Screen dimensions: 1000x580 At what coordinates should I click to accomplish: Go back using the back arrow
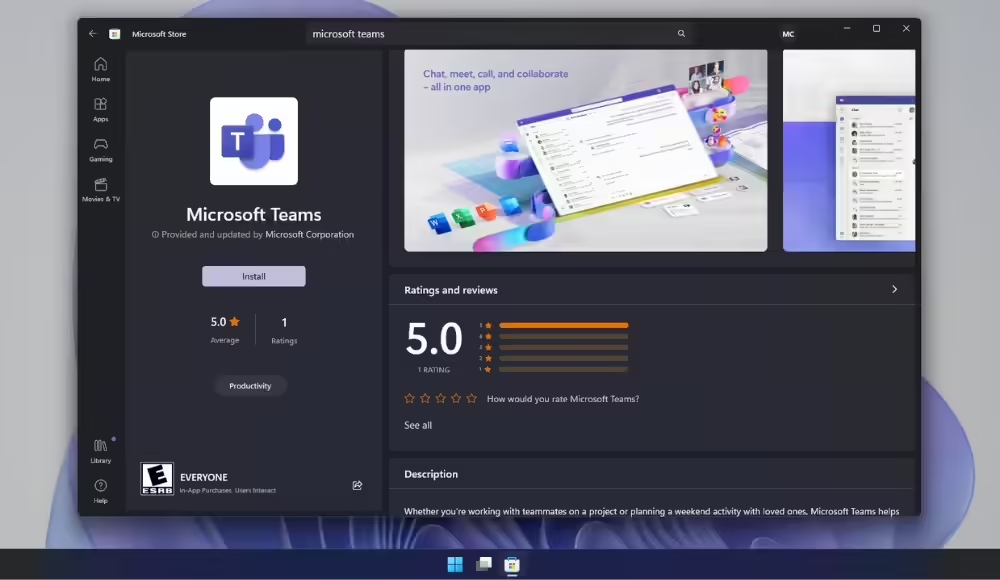92,32
